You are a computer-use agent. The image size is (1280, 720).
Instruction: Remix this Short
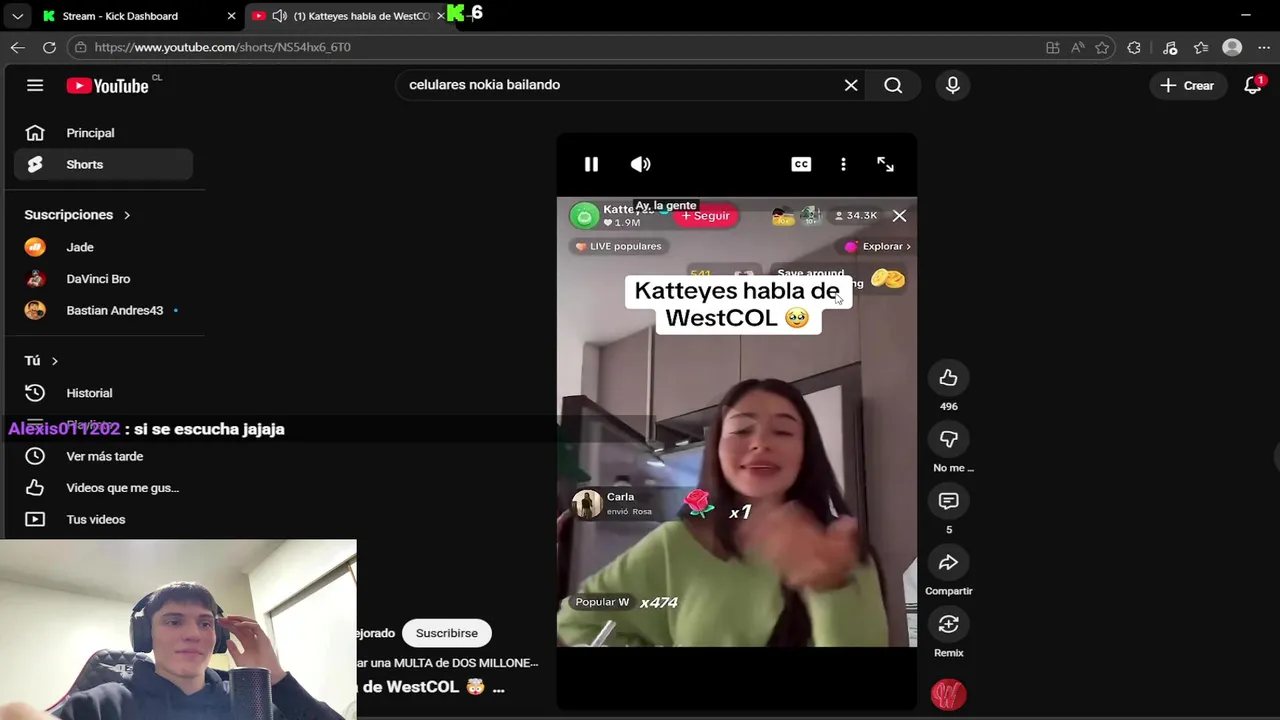pyautogui.click(x=948, y=625)
